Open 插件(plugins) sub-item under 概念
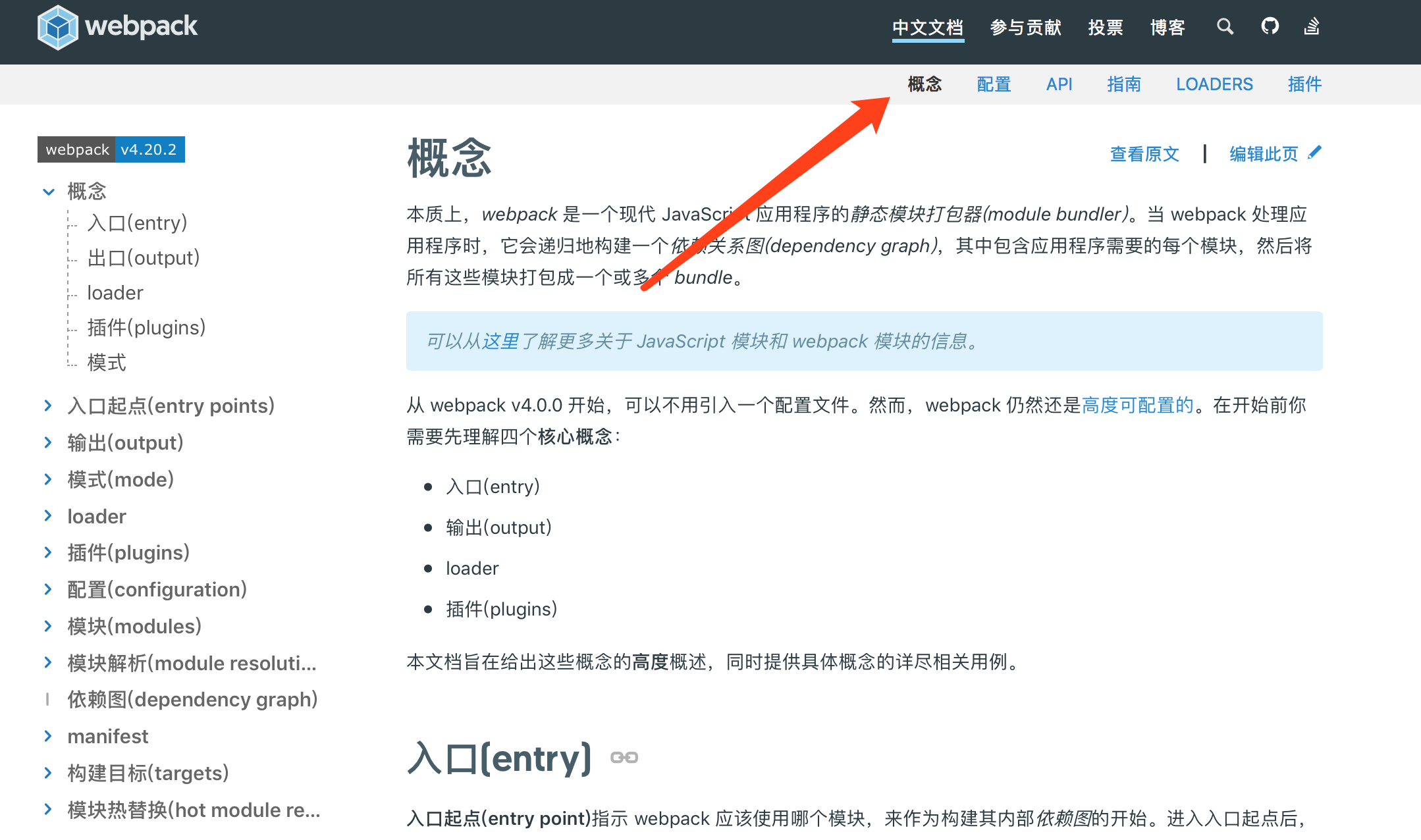1421x840 pixels. point(146,328)
